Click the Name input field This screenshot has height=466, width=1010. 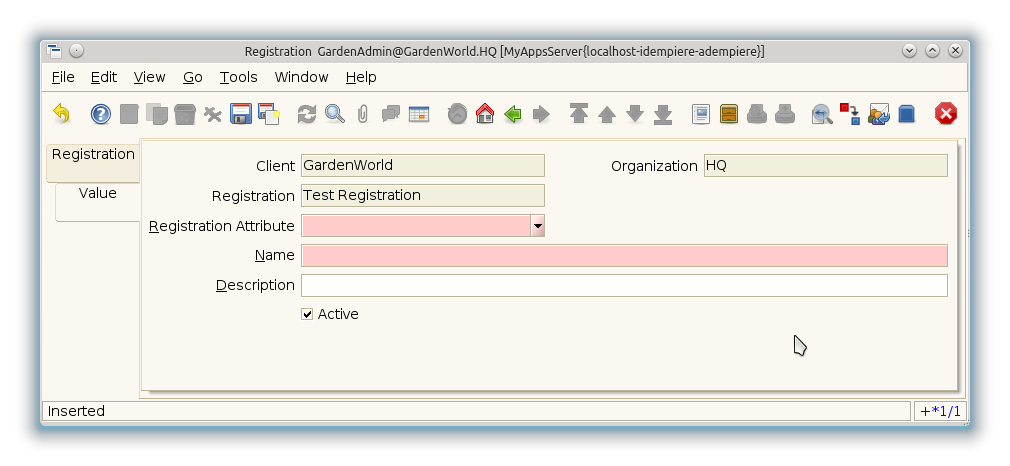click(x=624, y=256)
